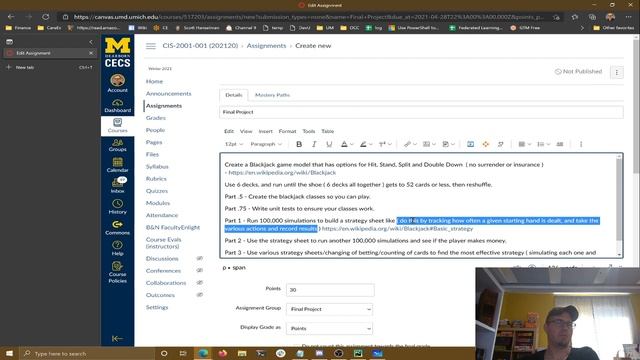Expand the highlight color dropdown arrow
Image resolution: width=640 pixels, height=360 pixels.
(371, 144)
